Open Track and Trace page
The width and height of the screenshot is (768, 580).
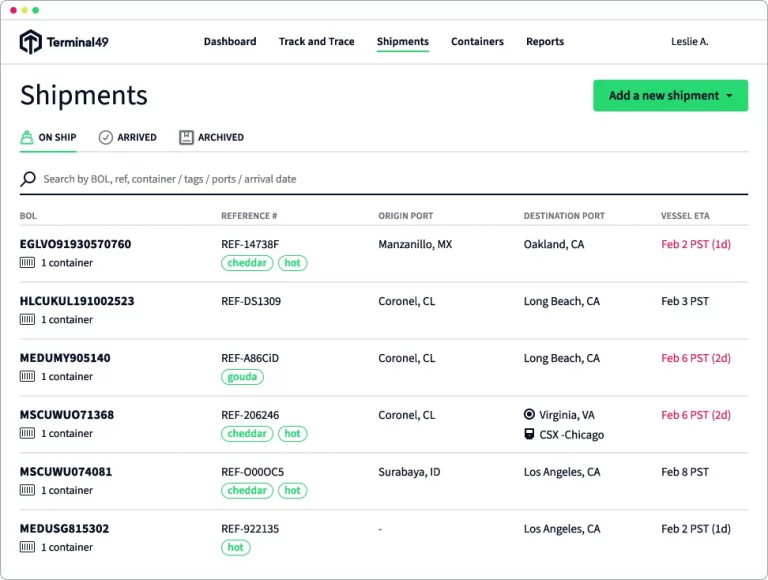316,42
